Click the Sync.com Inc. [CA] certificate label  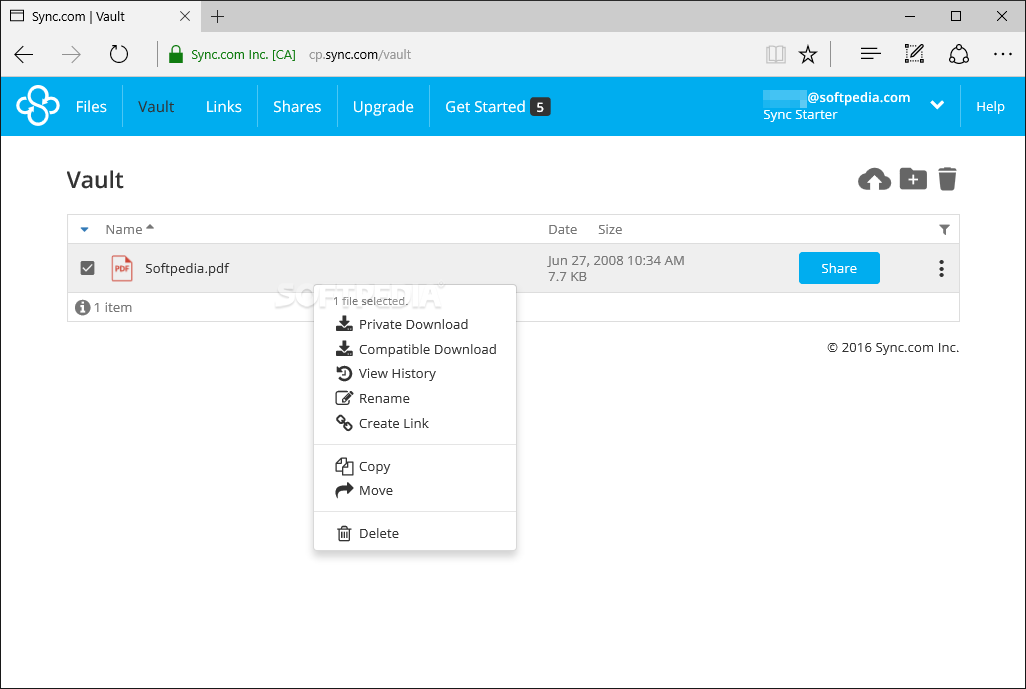click(243, 54)
